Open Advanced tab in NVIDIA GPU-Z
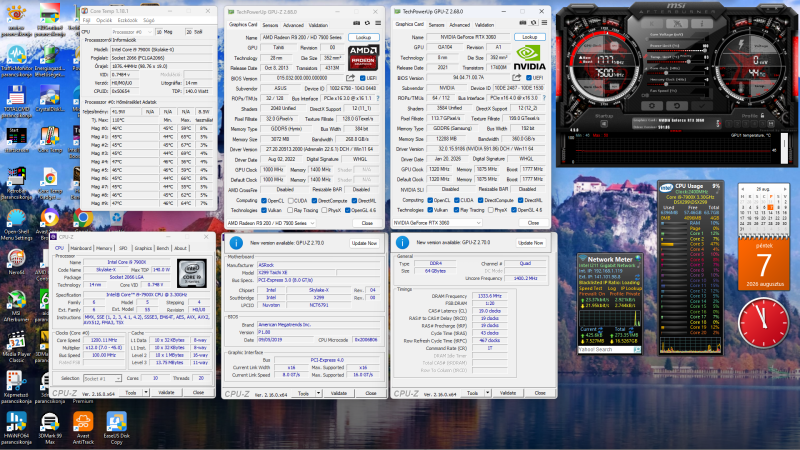This screenshot has height=450, width=800. point(460,24)
